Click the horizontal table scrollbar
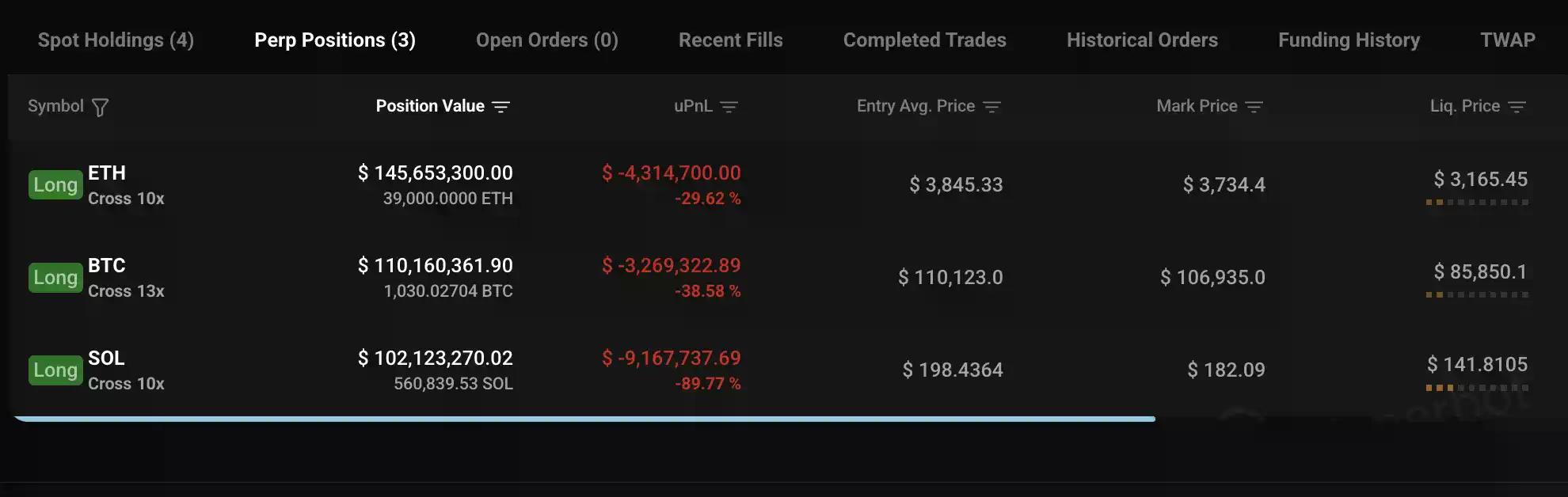Viewport: 1568px width, 497px height. point(584,419)
